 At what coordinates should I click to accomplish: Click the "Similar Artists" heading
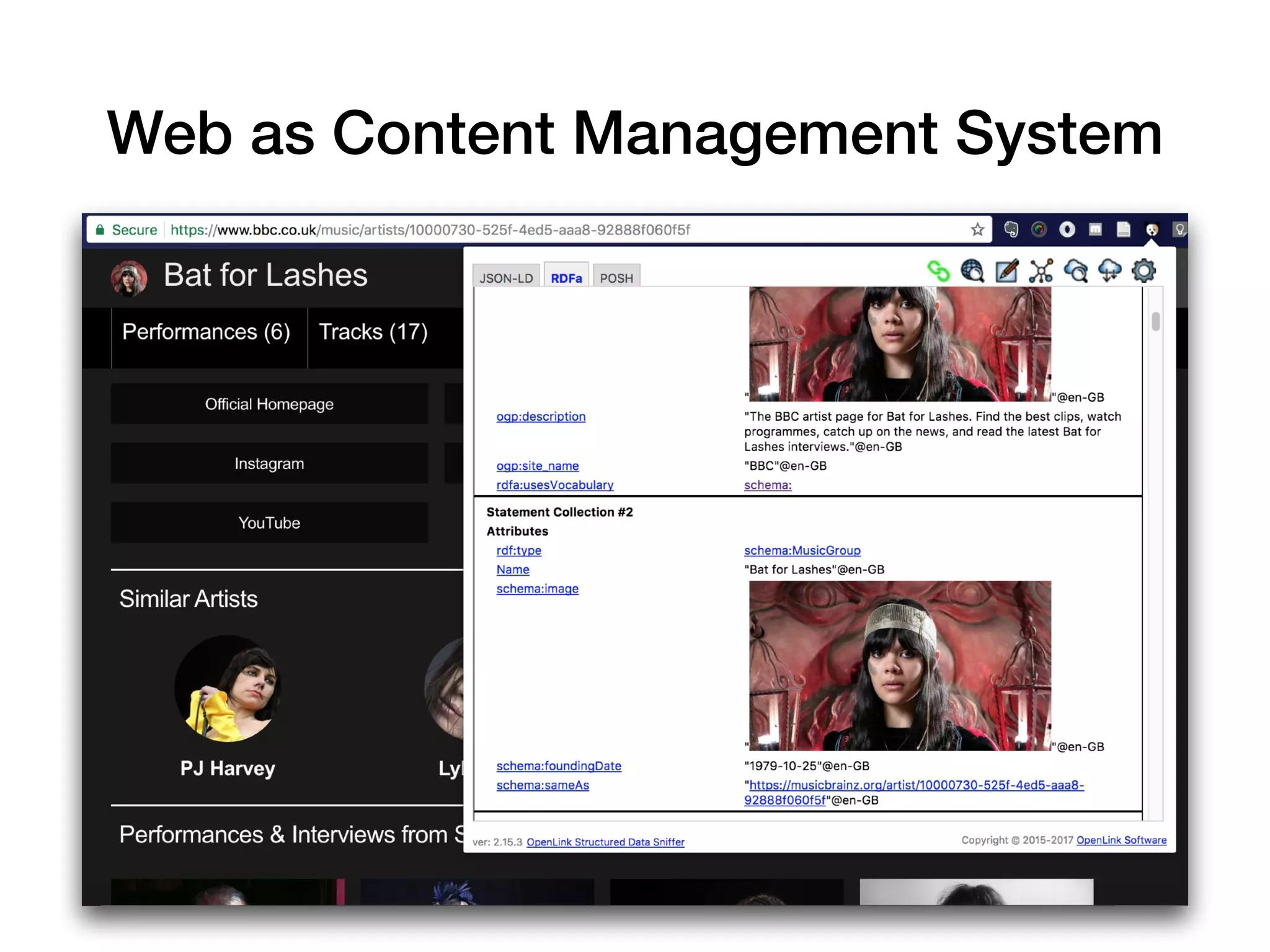[x=189, y=599]
